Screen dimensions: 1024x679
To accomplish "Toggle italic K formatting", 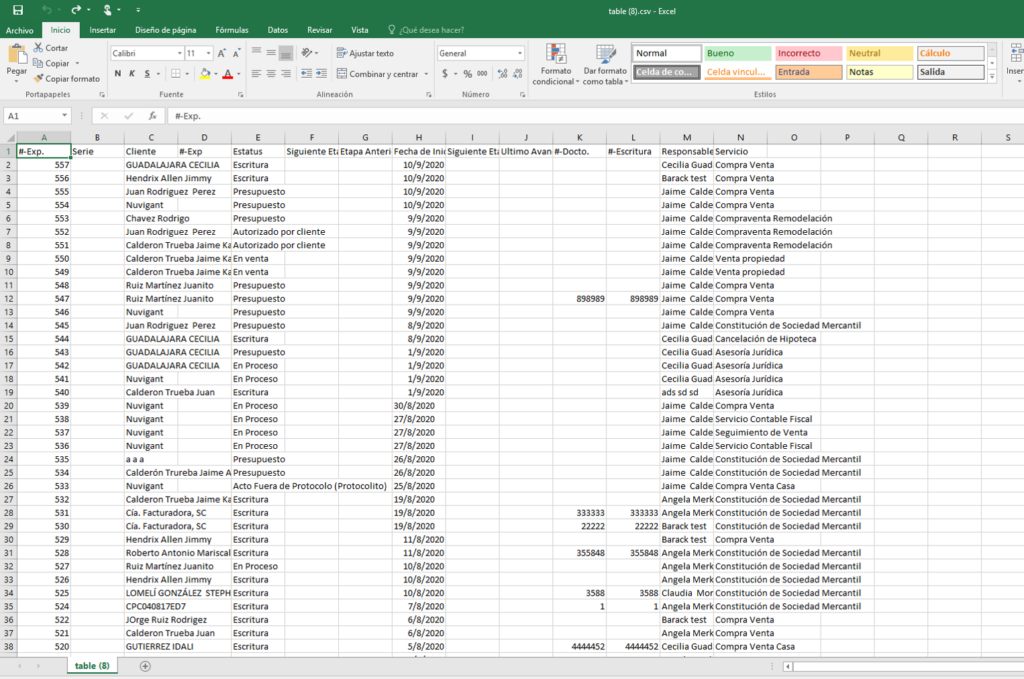I will click(x=132, y=74).
